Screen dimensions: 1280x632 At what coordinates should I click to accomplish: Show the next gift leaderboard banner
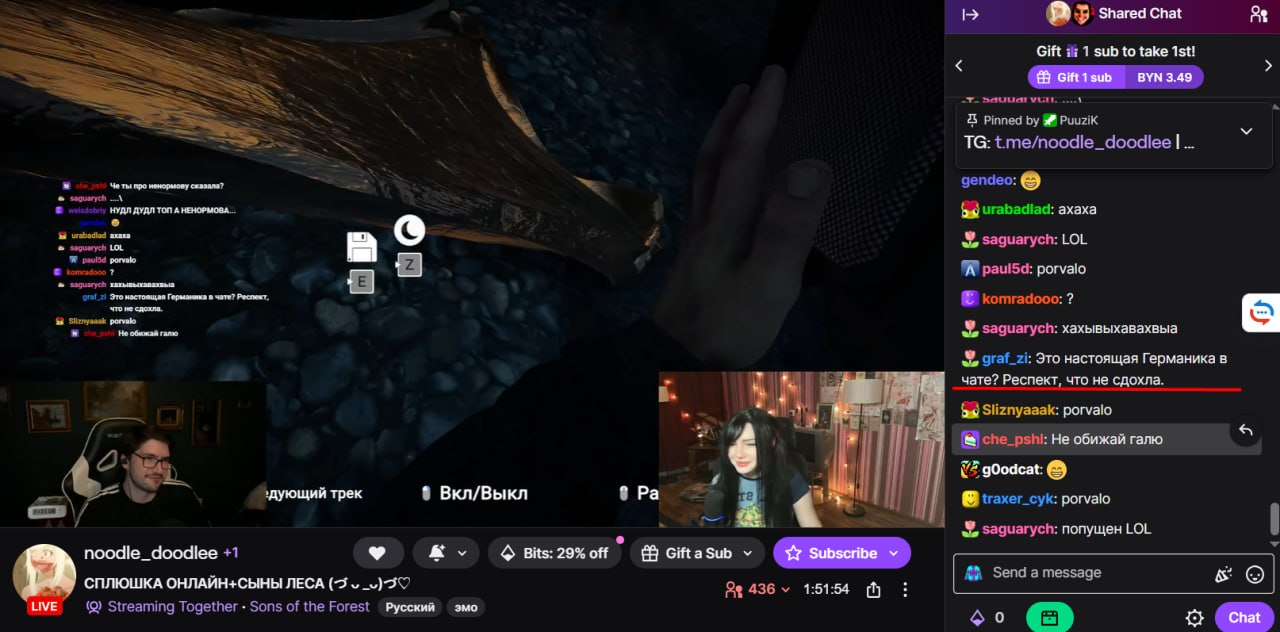(x=1268, y=65)
